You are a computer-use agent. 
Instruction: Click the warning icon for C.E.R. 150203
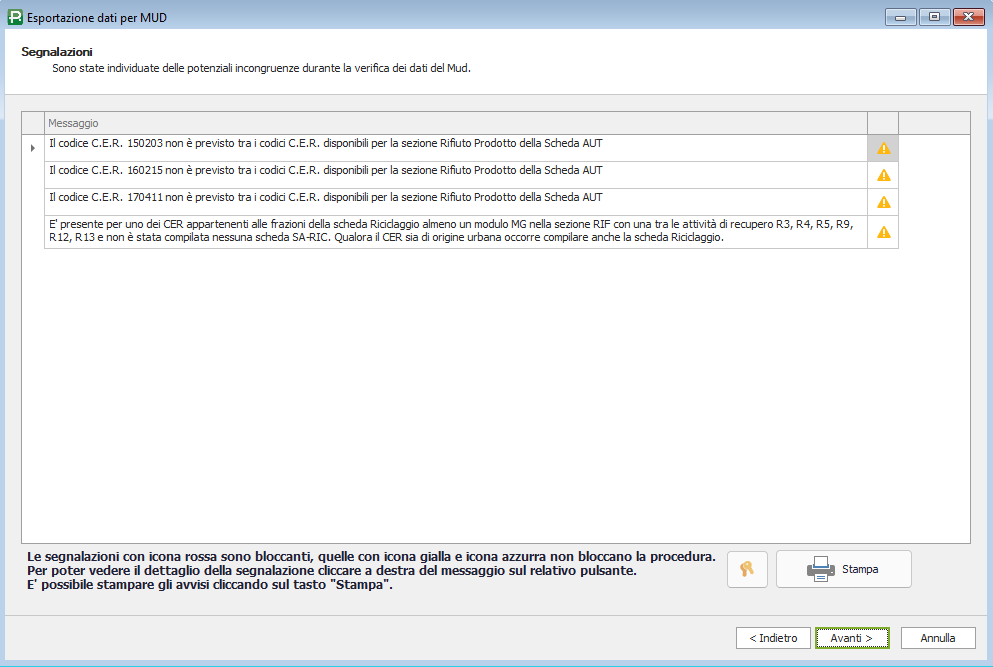click(883, 148)
